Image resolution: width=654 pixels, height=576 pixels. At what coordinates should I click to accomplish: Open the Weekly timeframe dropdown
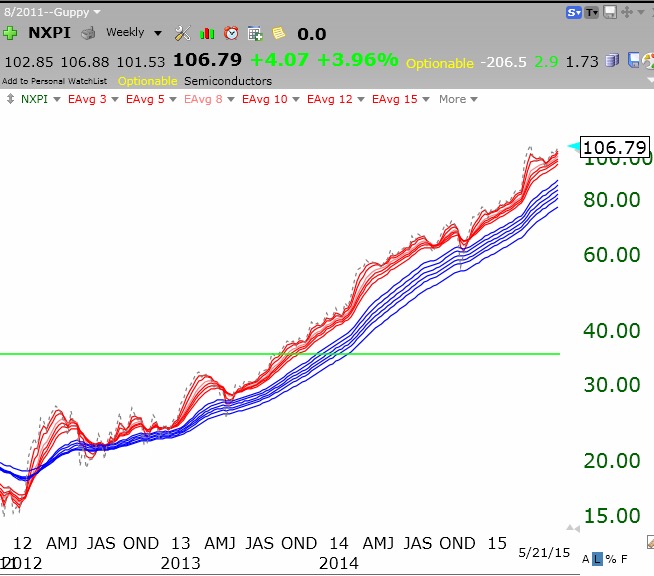(158, 33)
